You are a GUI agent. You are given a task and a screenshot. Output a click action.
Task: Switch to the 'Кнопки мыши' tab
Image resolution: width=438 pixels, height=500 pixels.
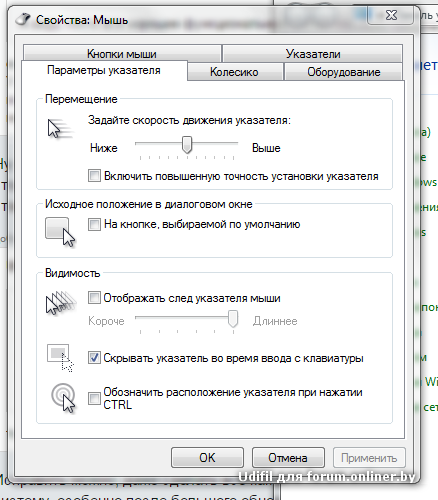pyautogui.click(x=122, y=53)
